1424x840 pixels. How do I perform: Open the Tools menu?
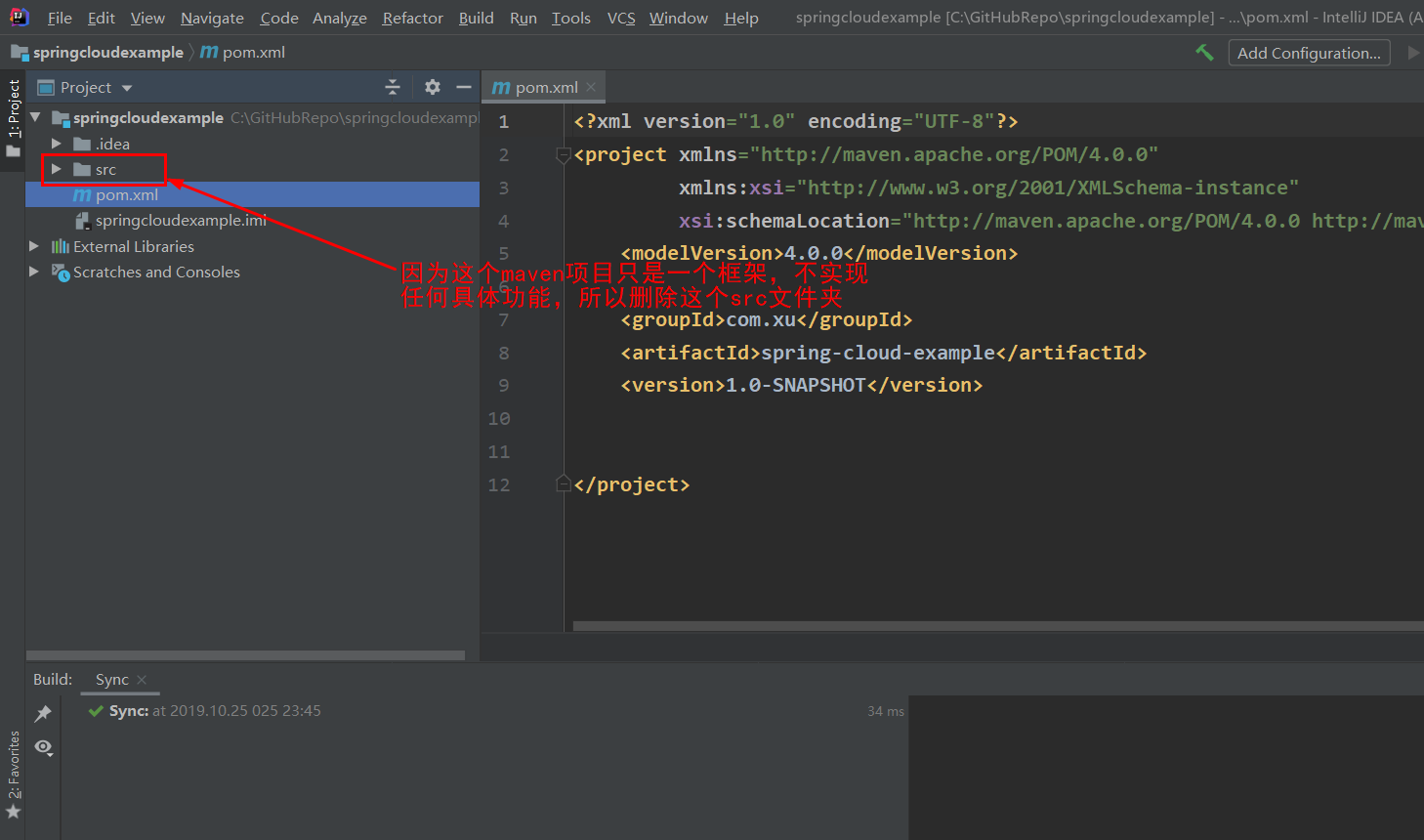click(571, 18)
